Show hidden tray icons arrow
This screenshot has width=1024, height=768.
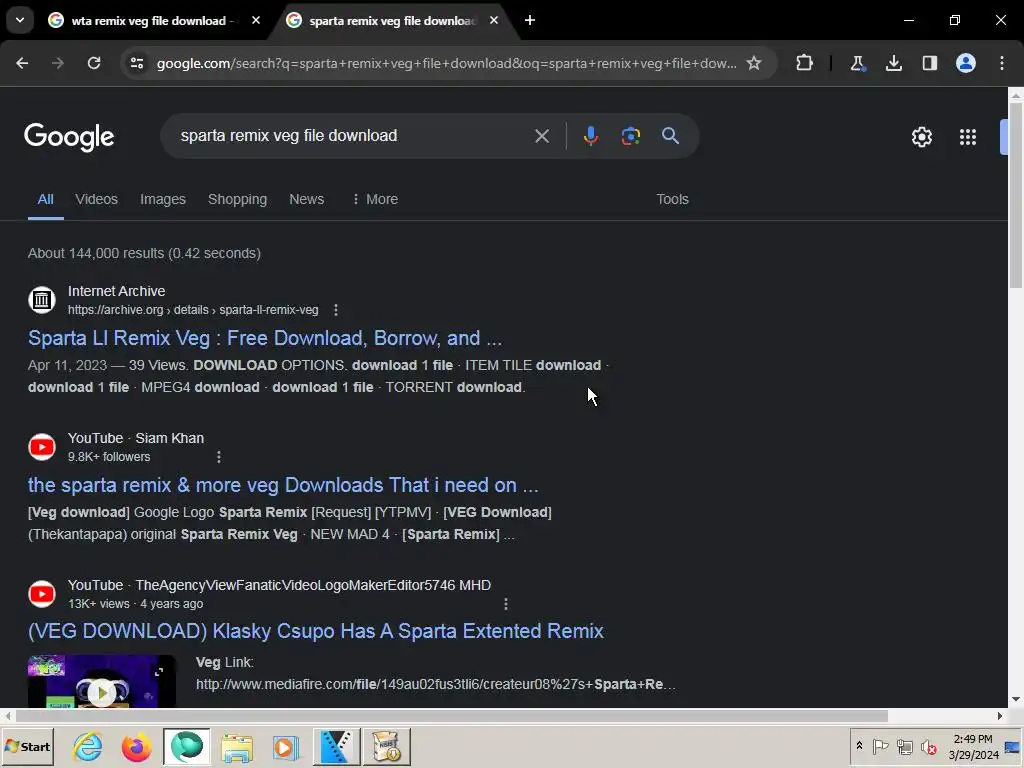tap(859, 746)
